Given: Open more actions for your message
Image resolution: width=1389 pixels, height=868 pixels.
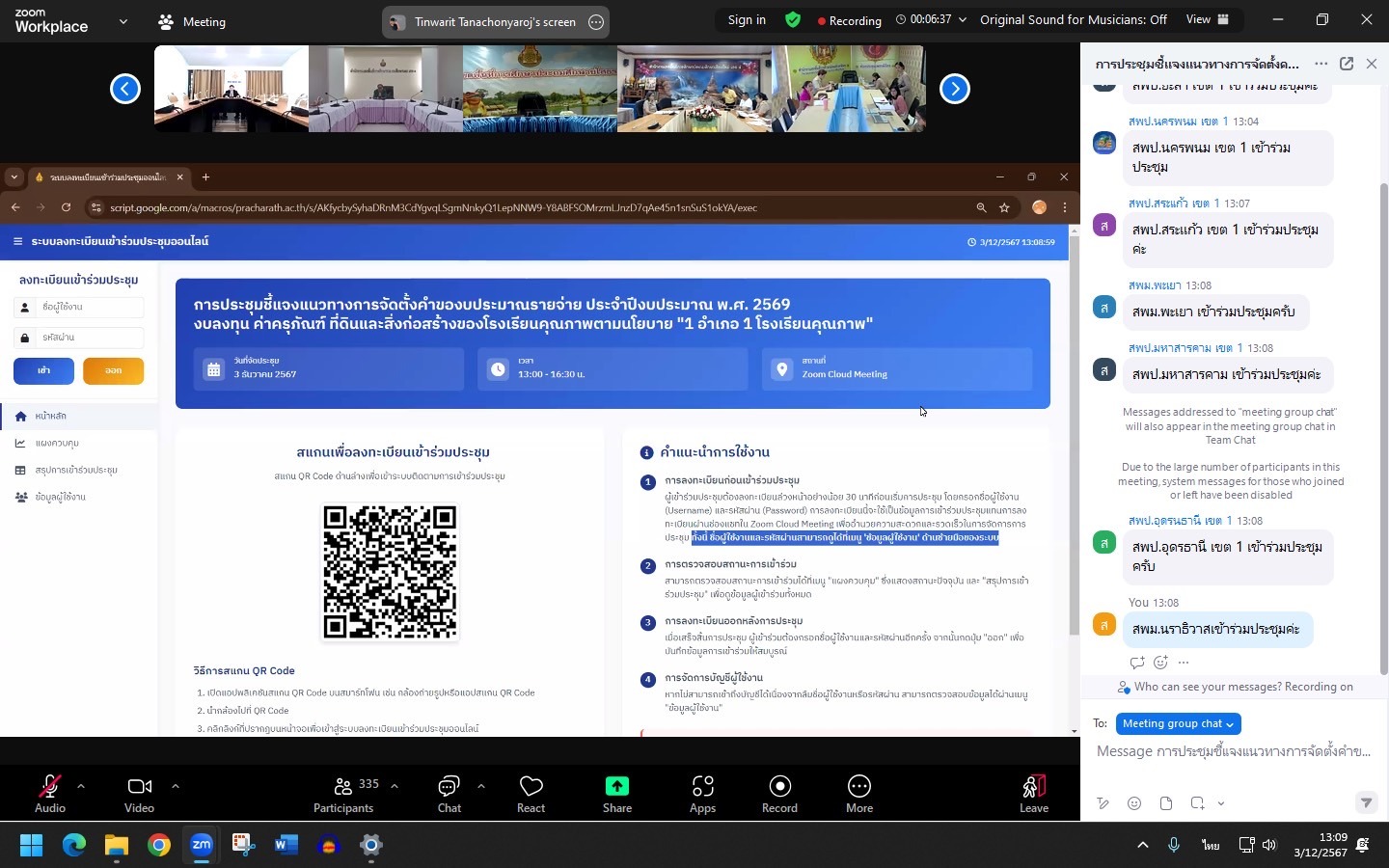Looking at the screenshot, I should pyautogui.click(x=1184, y=663).
